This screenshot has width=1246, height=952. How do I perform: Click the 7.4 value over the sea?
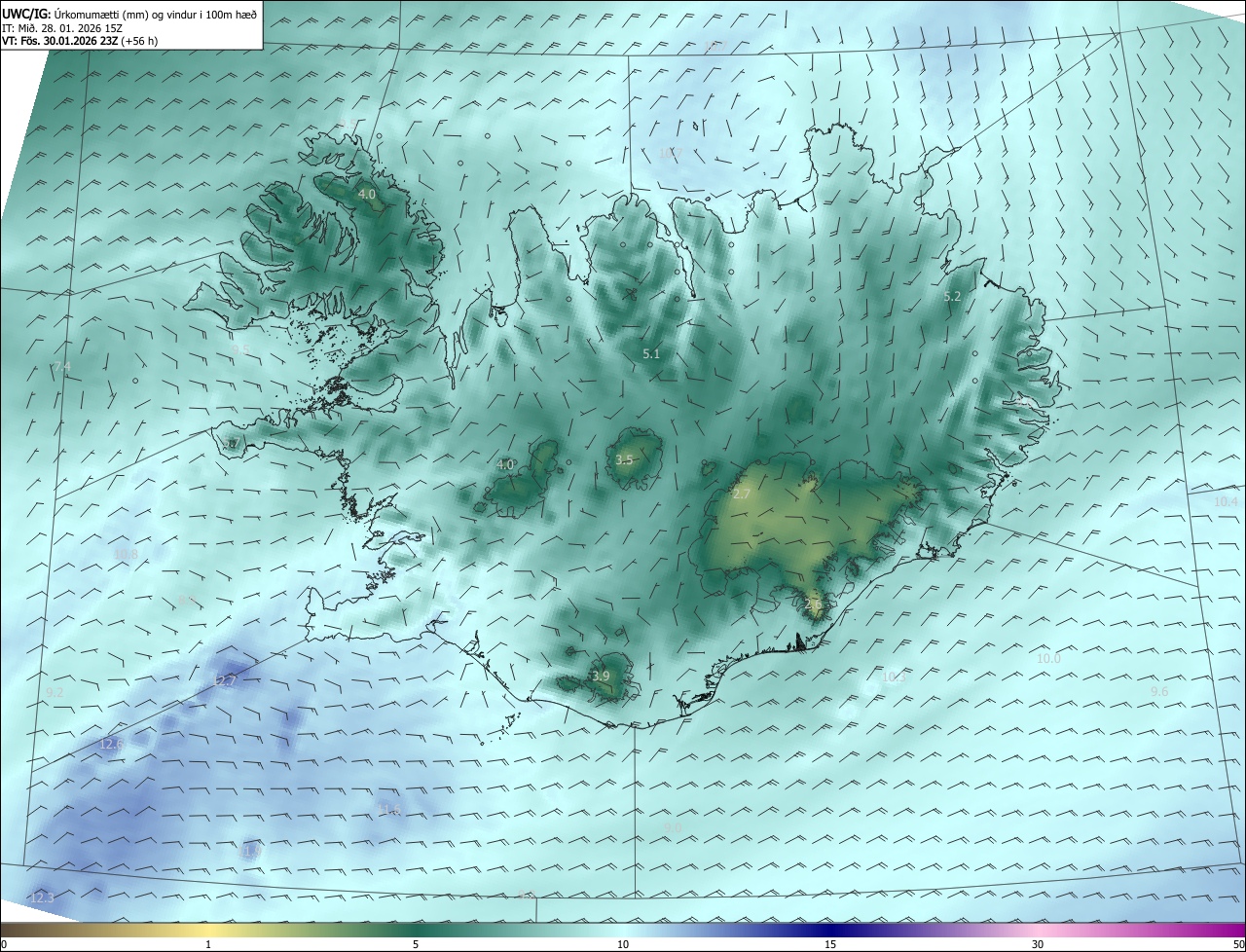pyautogui.click(x=61, y=366)
